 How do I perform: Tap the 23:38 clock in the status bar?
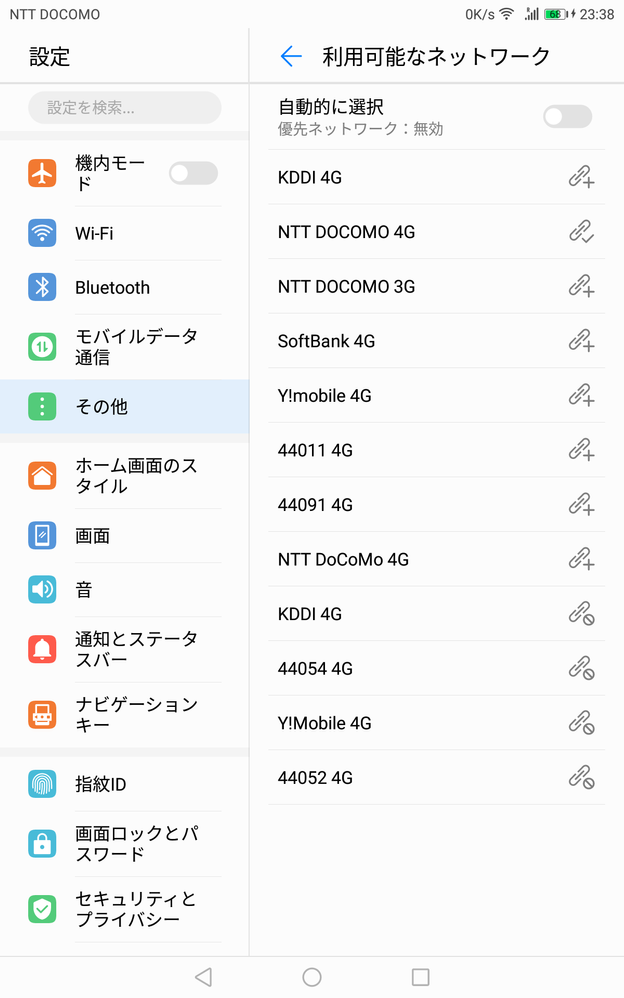[x=597, y=14]
